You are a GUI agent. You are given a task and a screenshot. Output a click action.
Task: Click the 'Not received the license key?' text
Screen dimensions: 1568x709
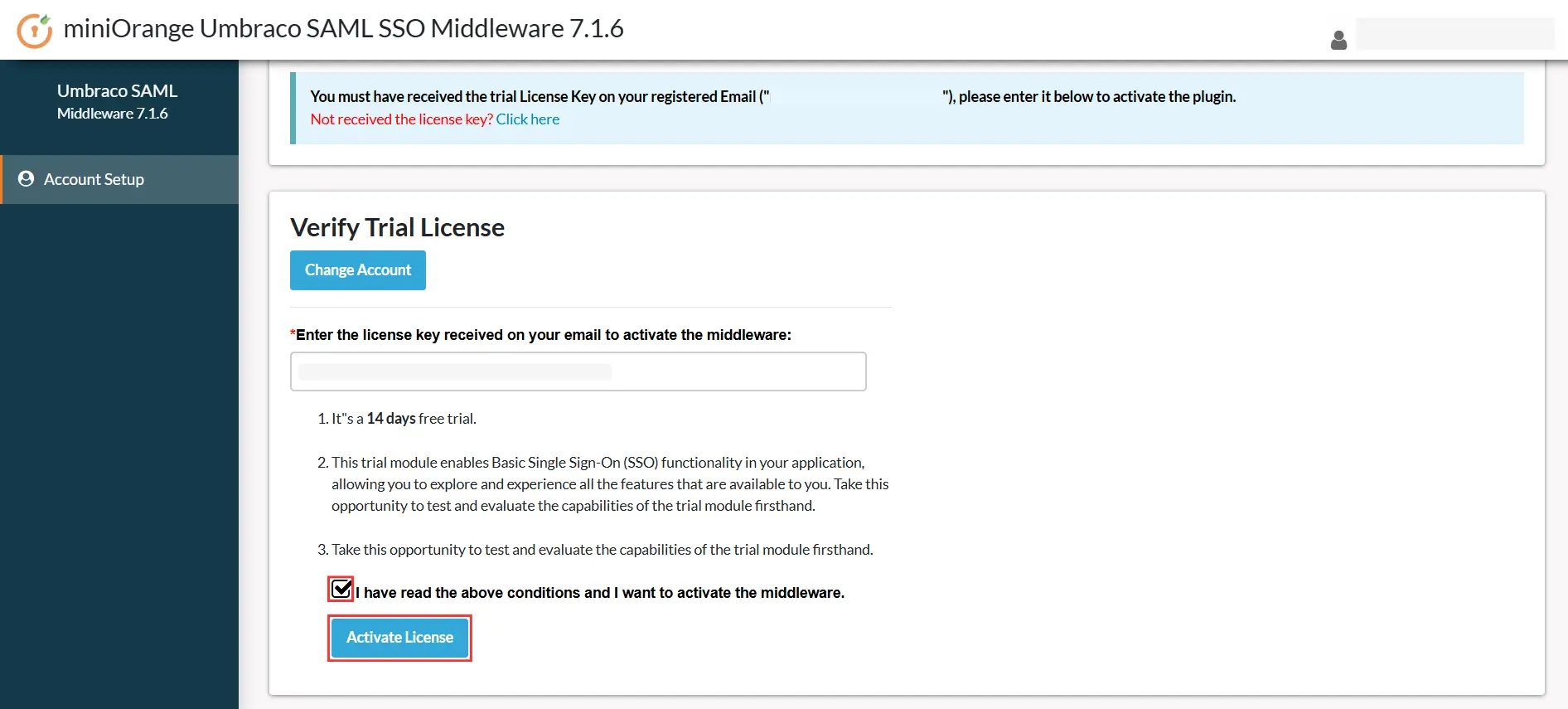pyautogui.click(x=401, y=119)
